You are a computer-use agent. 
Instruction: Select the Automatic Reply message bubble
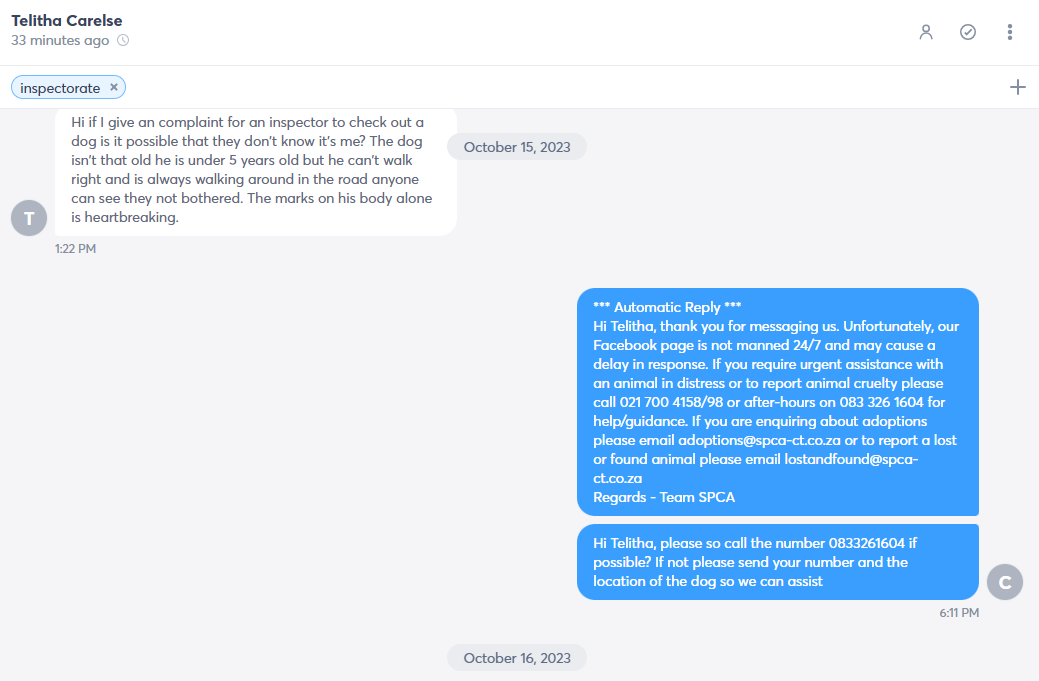point(778,402)
